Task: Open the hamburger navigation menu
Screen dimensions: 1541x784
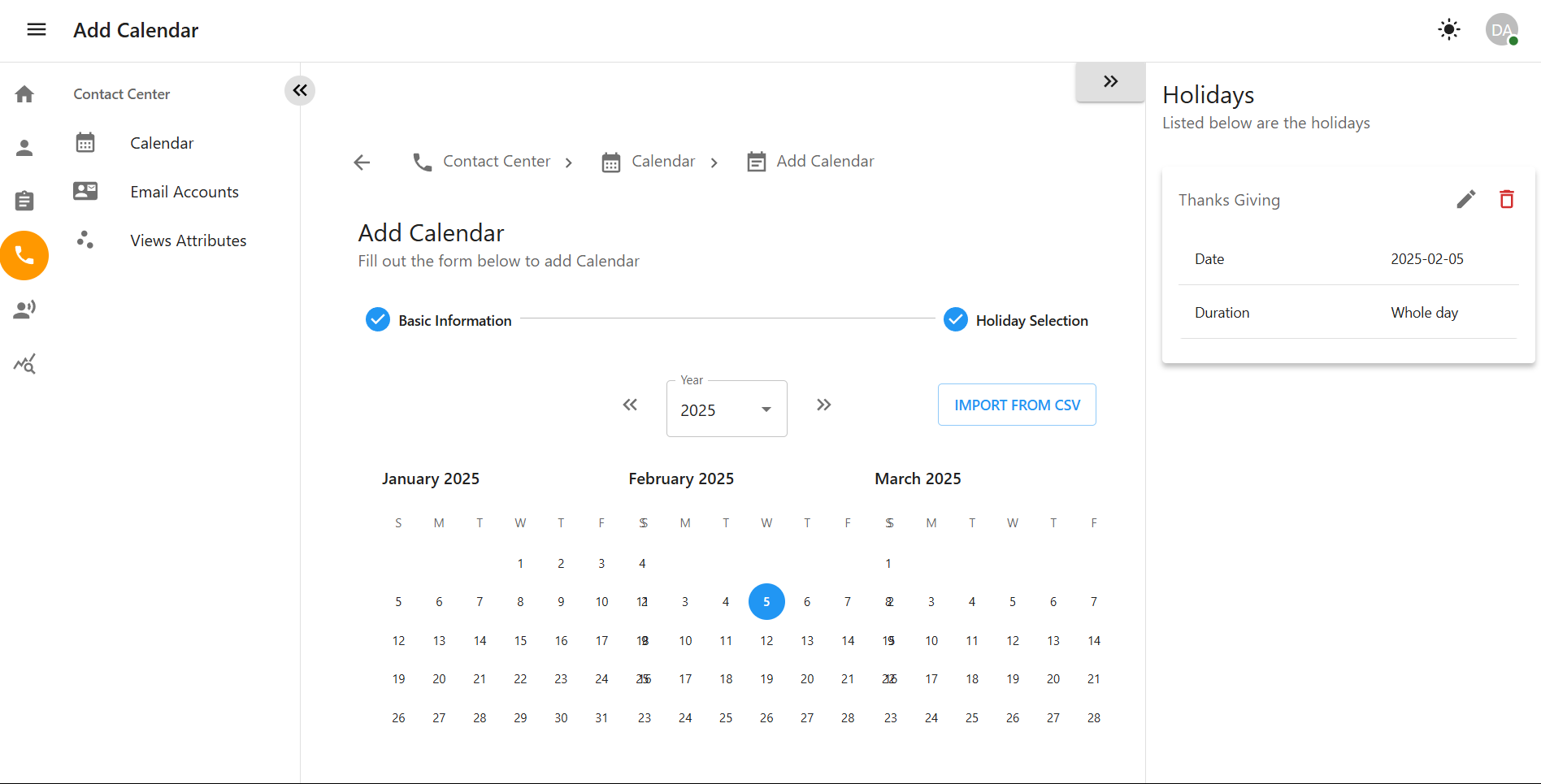Action: click(x=37, y=30)
